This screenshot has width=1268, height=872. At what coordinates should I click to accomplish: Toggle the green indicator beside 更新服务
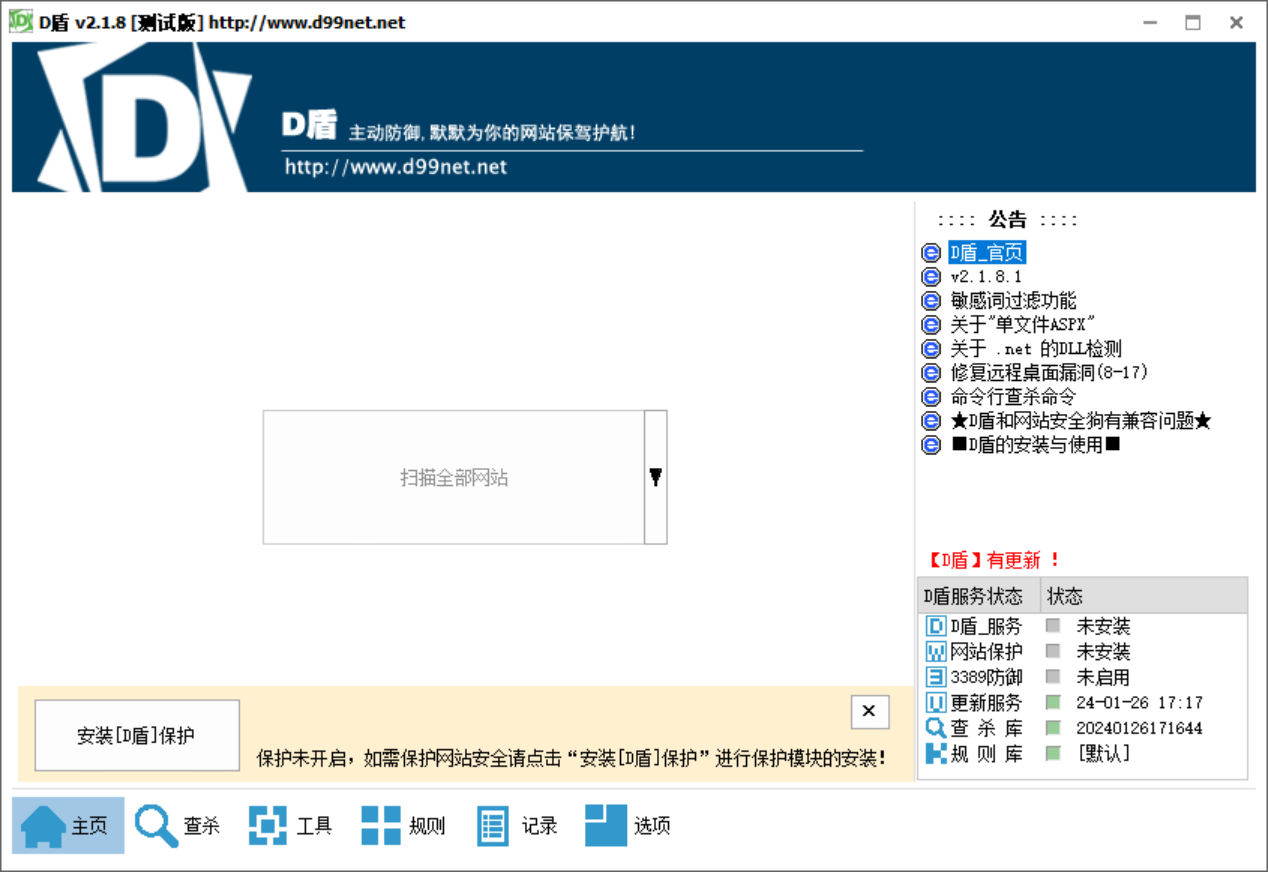pyautogui.click(x=1054, y=702)
